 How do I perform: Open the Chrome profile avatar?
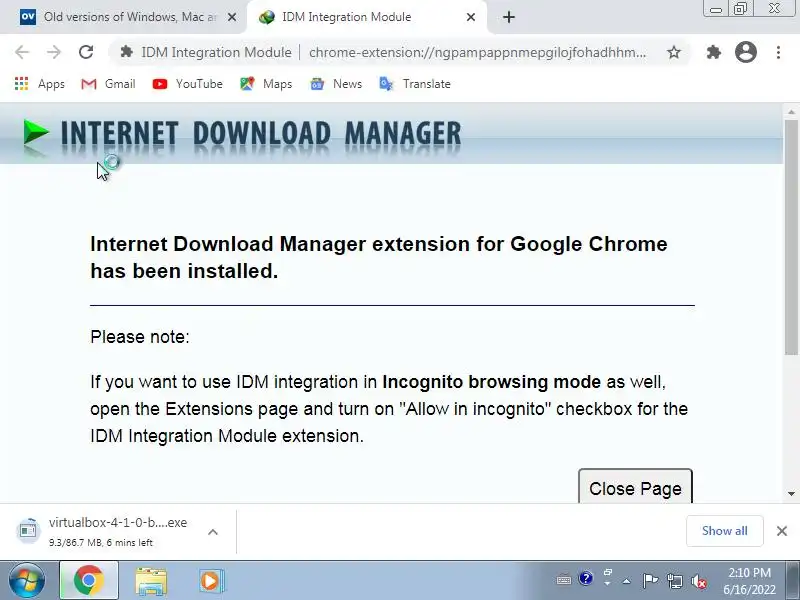(745, 52)
